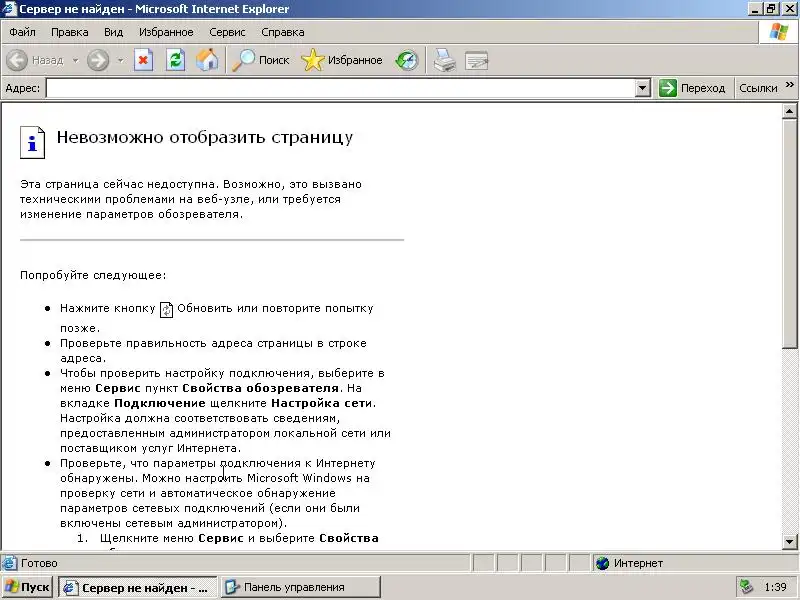
Task: Click the status bar page icon near Готово
Action: click(x=9, y=563)
